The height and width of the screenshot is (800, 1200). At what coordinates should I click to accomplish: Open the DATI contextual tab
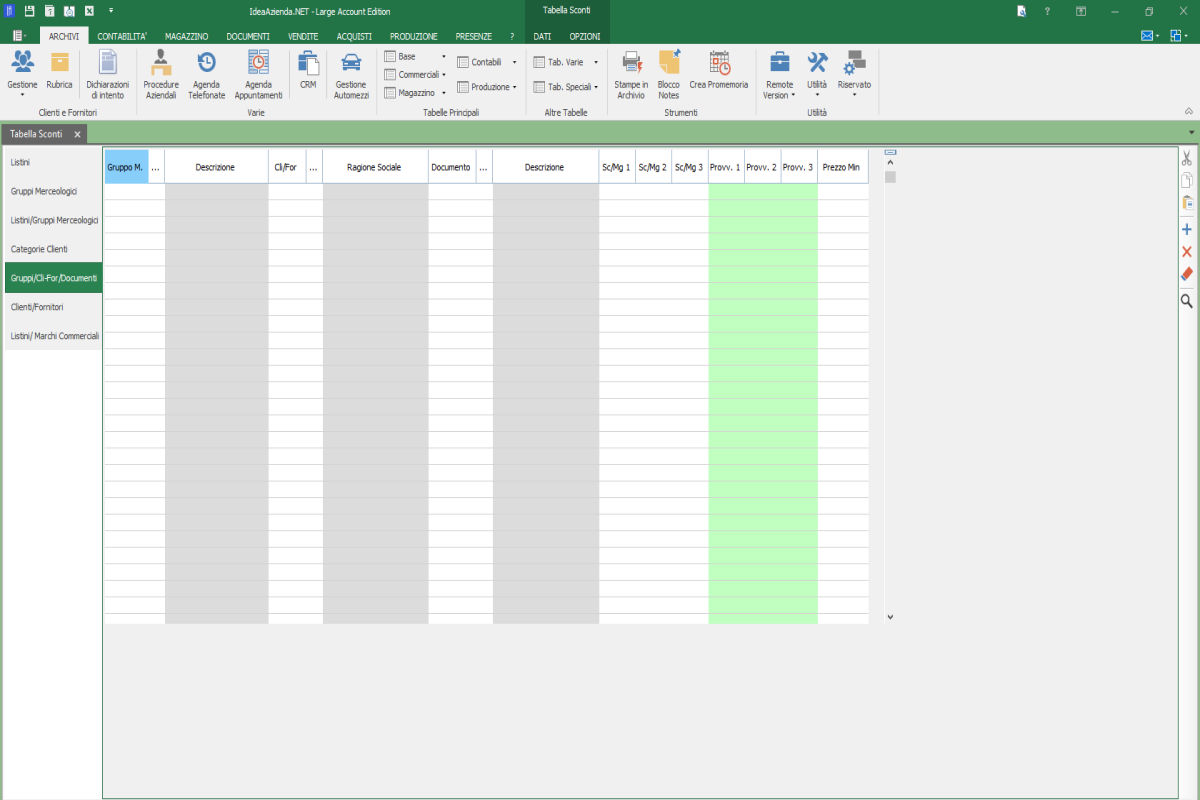coord(542,35)
